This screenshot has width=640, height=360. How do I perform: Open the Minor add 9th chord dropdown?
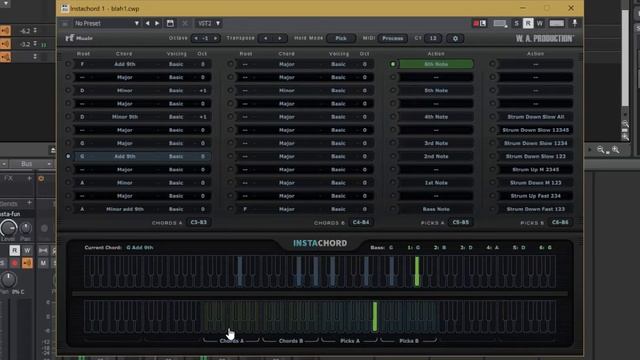pyautogui.click(x=124, y=209)
